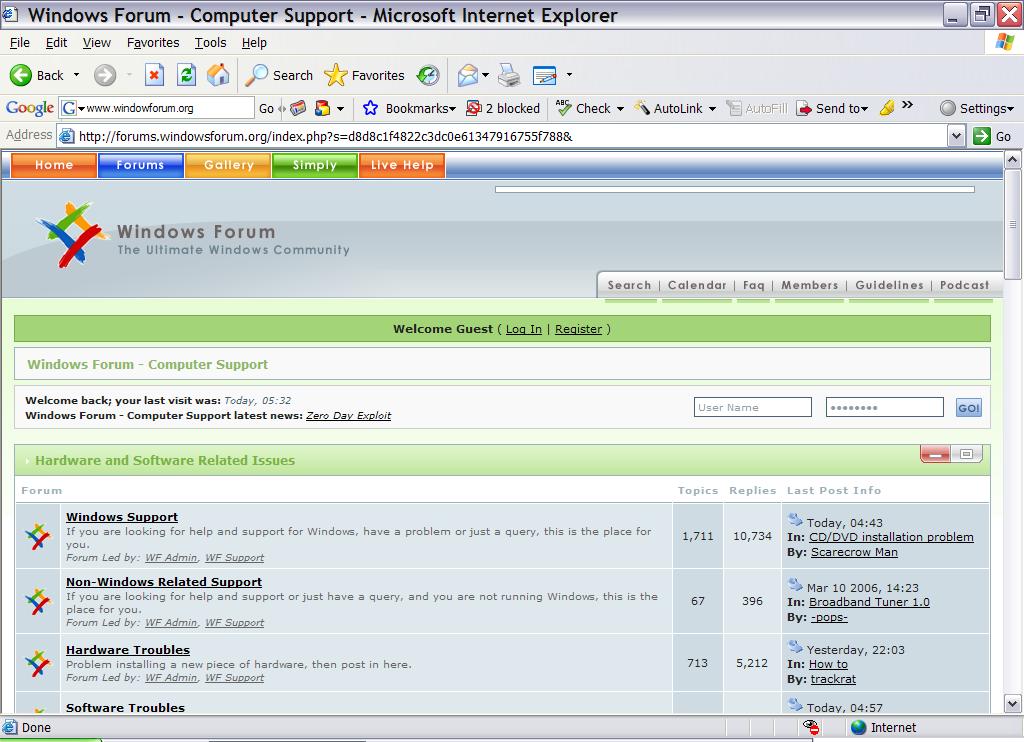Image resolution: width=1024 pixels, height=742 pixels.
Task: Open Bookmarks star in Google toolbar
Action: pos(370,108)
